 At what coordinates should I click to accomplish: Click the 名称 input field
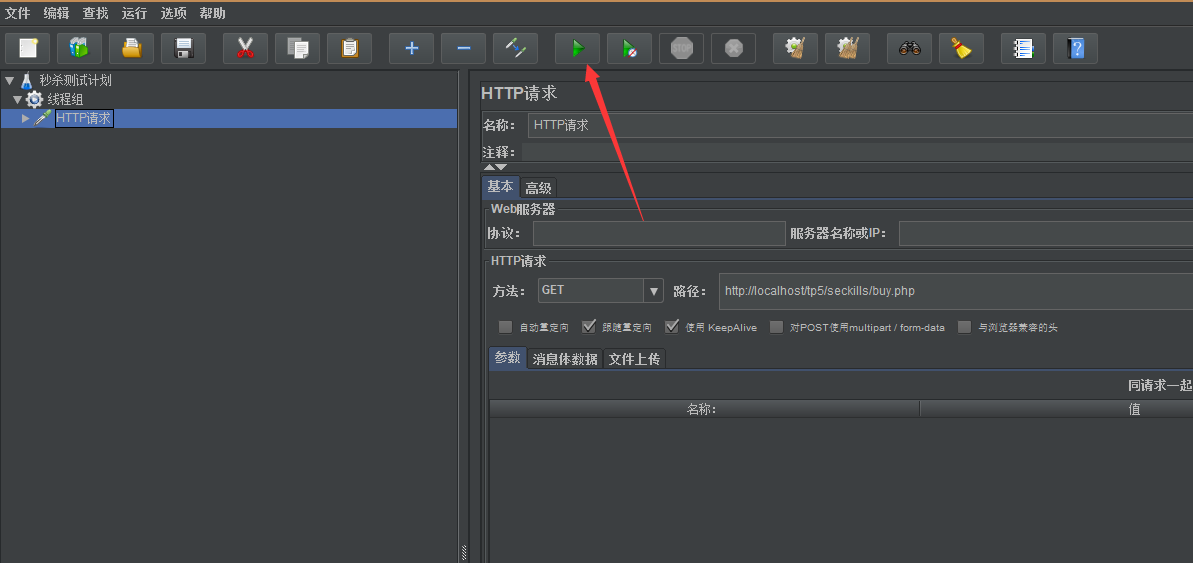861,126
